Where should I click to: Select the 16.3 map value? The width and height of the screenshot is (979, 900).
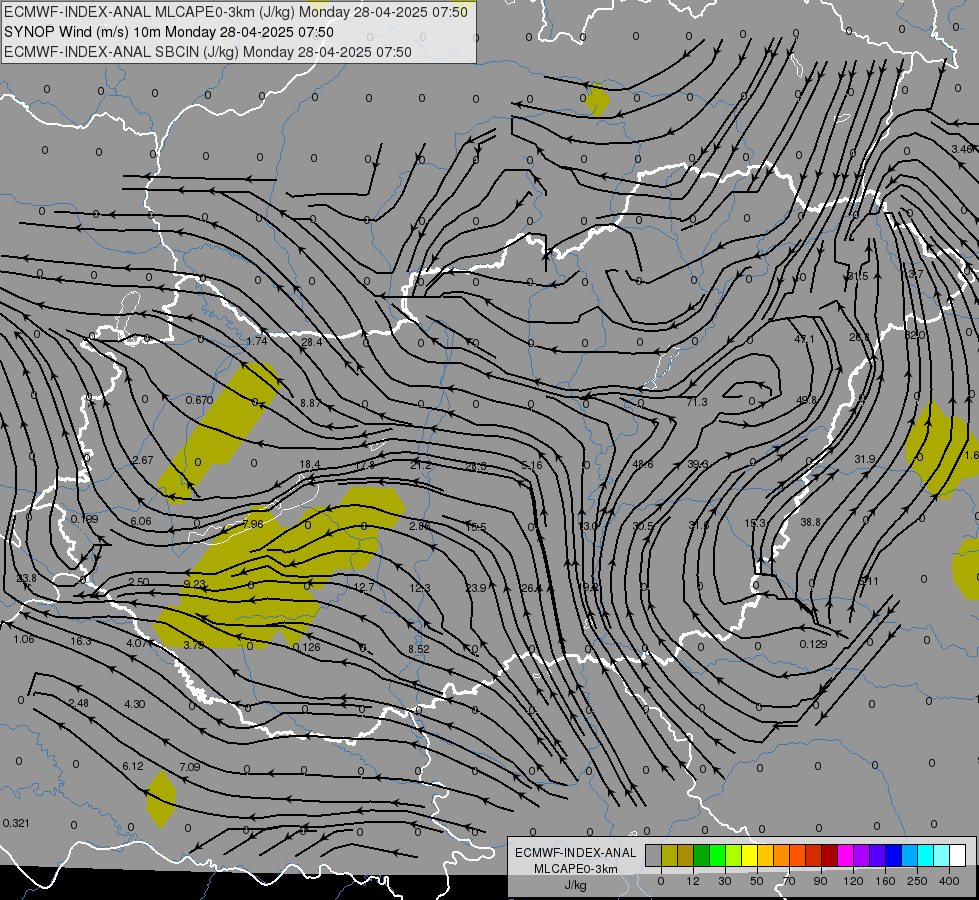81,641
